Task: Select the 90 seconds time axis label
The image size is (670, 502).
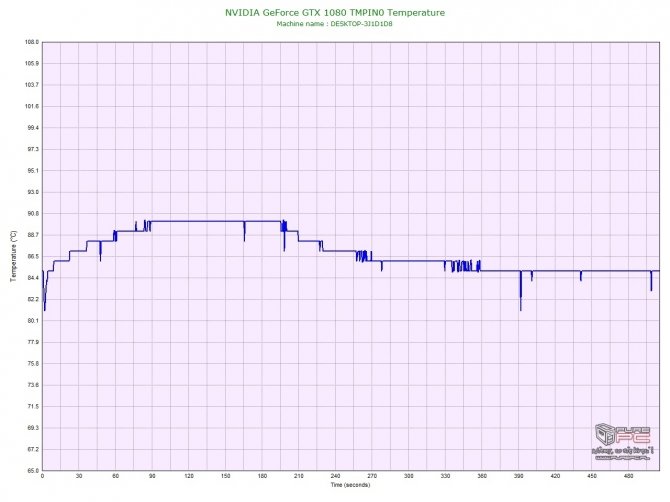Action: [152, 476]
